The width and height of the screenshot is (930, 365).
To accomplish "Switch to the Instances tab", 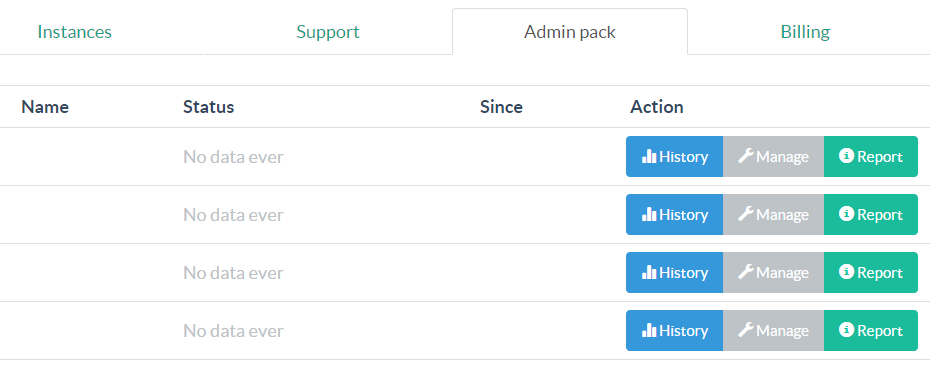I will 74,31.
